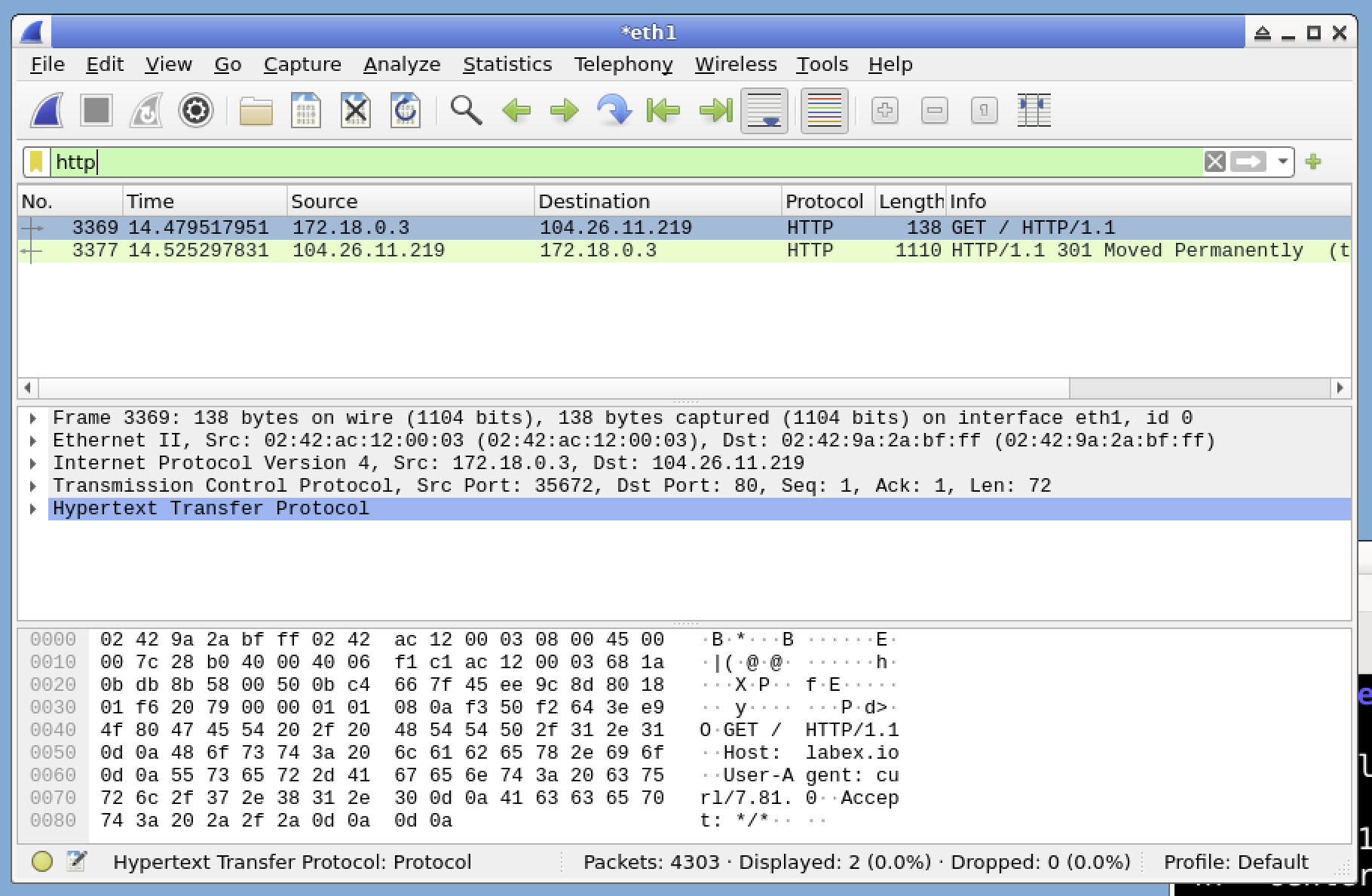Expand the Hypertext Transfer Protocol tree item
1372x896 pixels.
click(x=33, y=509)
